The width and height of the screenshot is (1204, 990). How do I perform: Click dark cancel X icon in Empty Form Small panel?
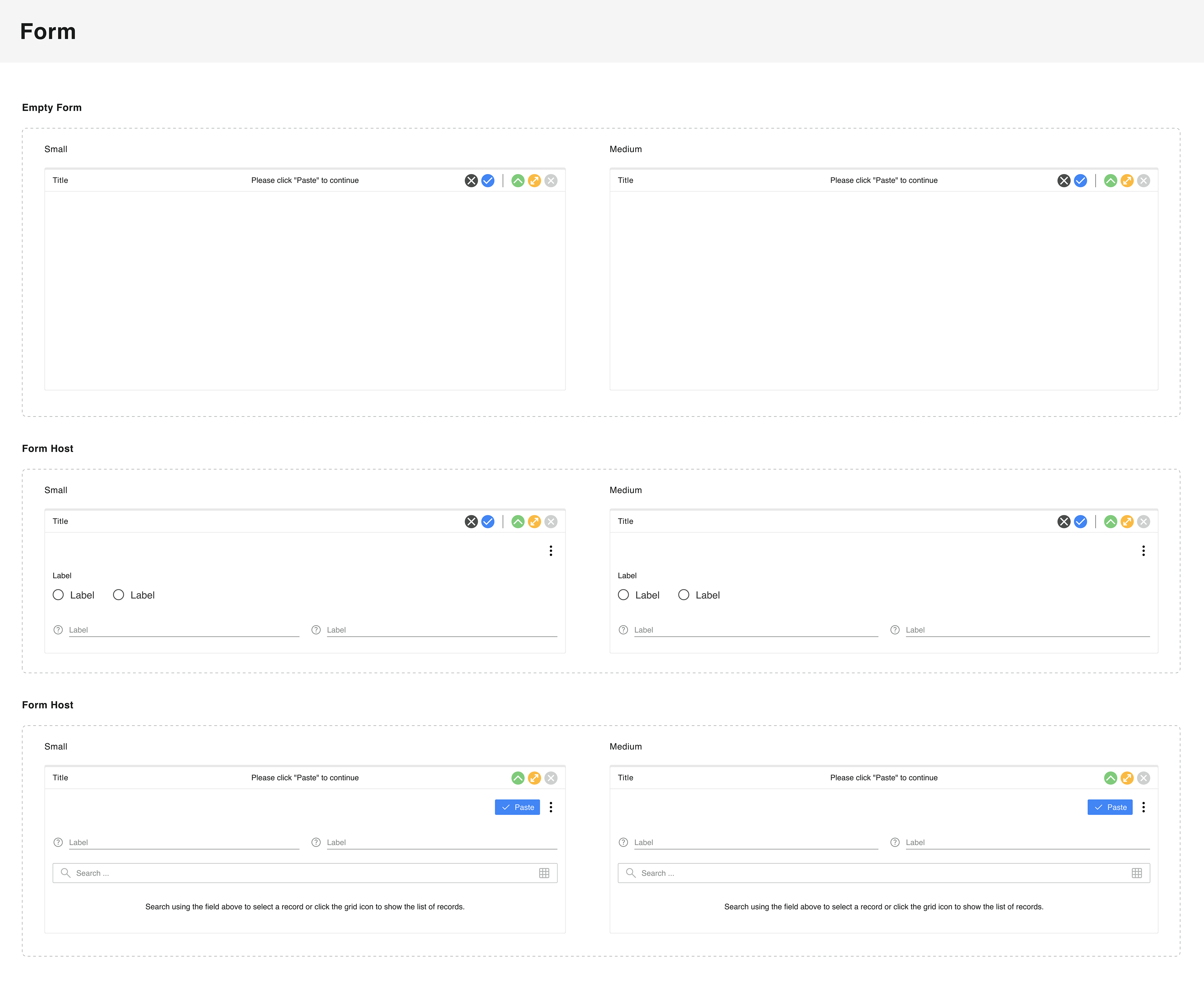click(471, 181)
